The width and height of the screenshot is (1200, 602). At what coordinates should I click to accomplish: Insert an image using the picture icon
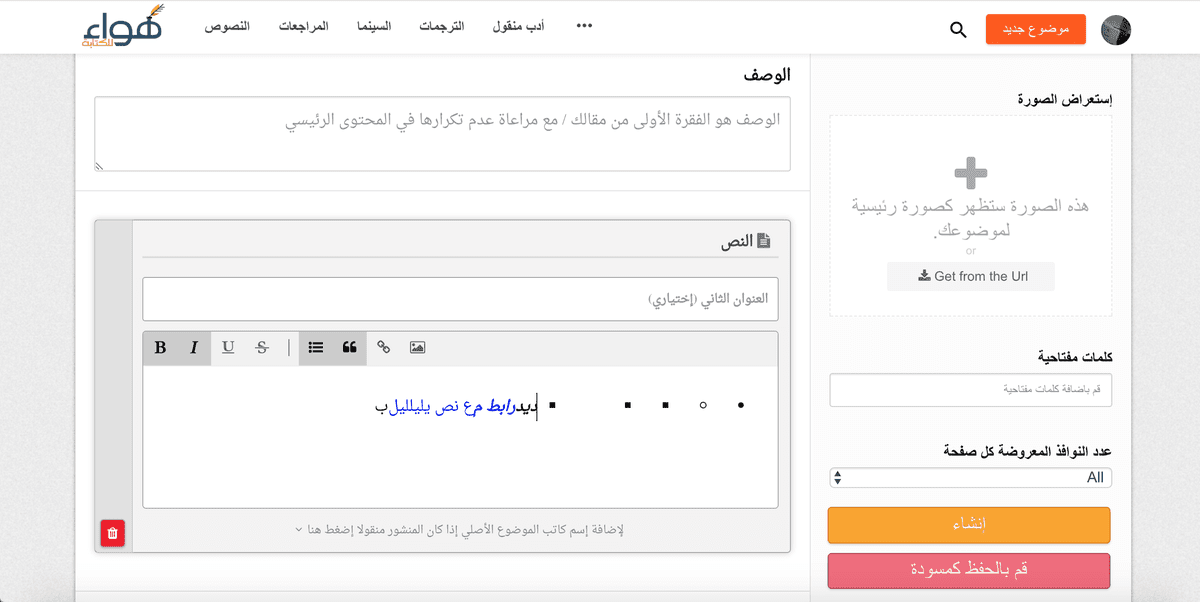click(x=417, y=348)
